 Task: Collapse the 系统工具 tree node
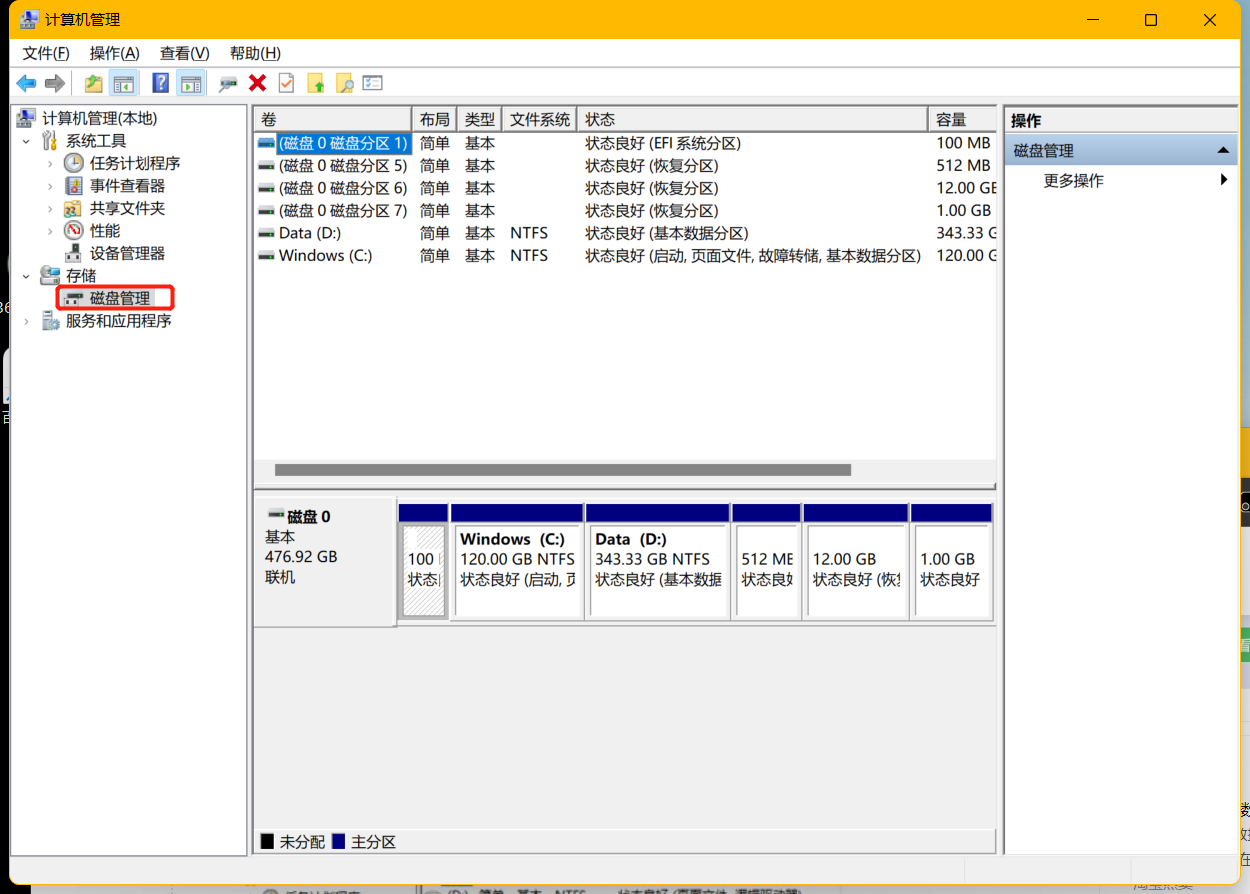coord(26,141)
